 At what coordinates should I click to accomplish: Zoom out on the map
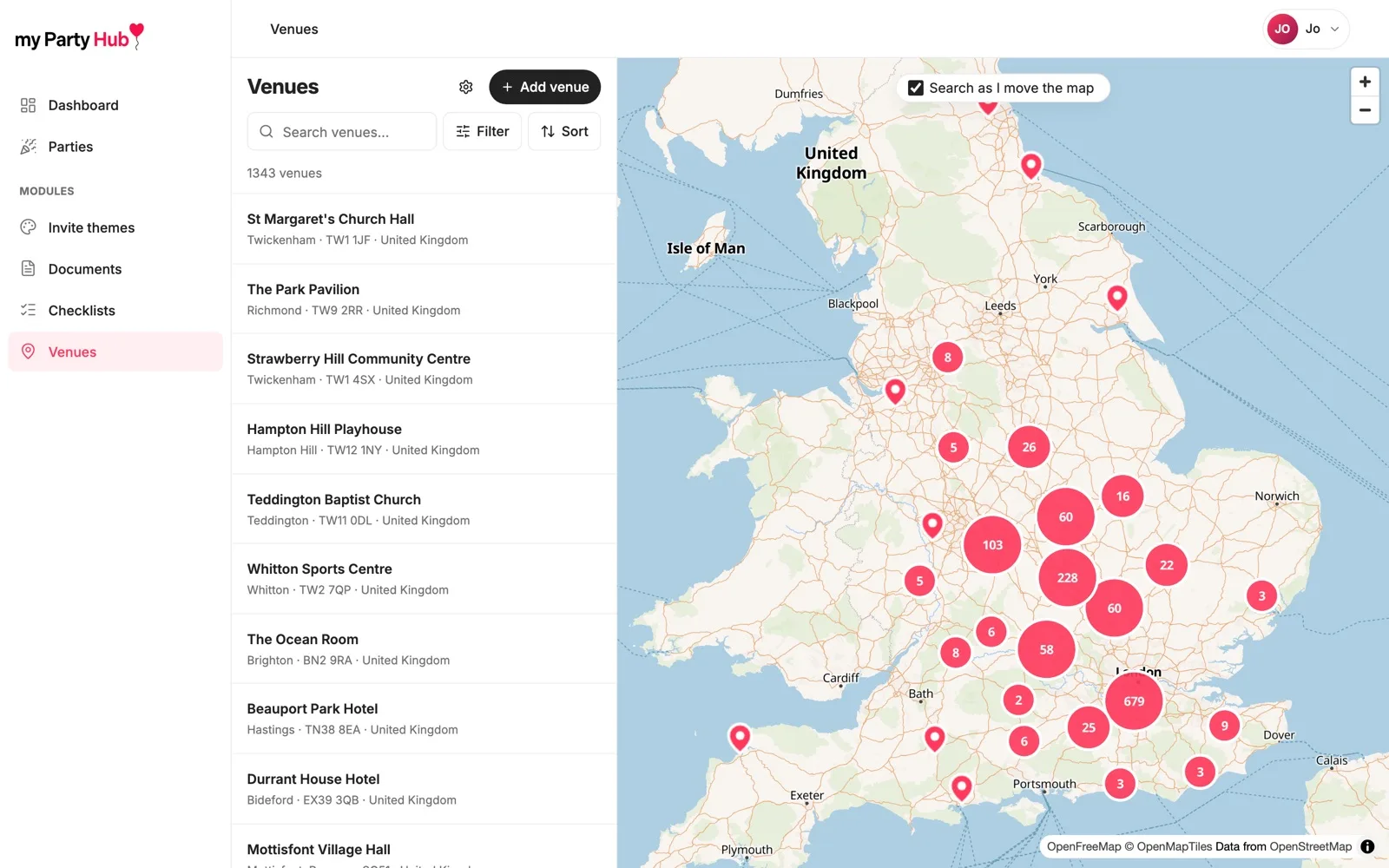click(x=1365, y=110)
